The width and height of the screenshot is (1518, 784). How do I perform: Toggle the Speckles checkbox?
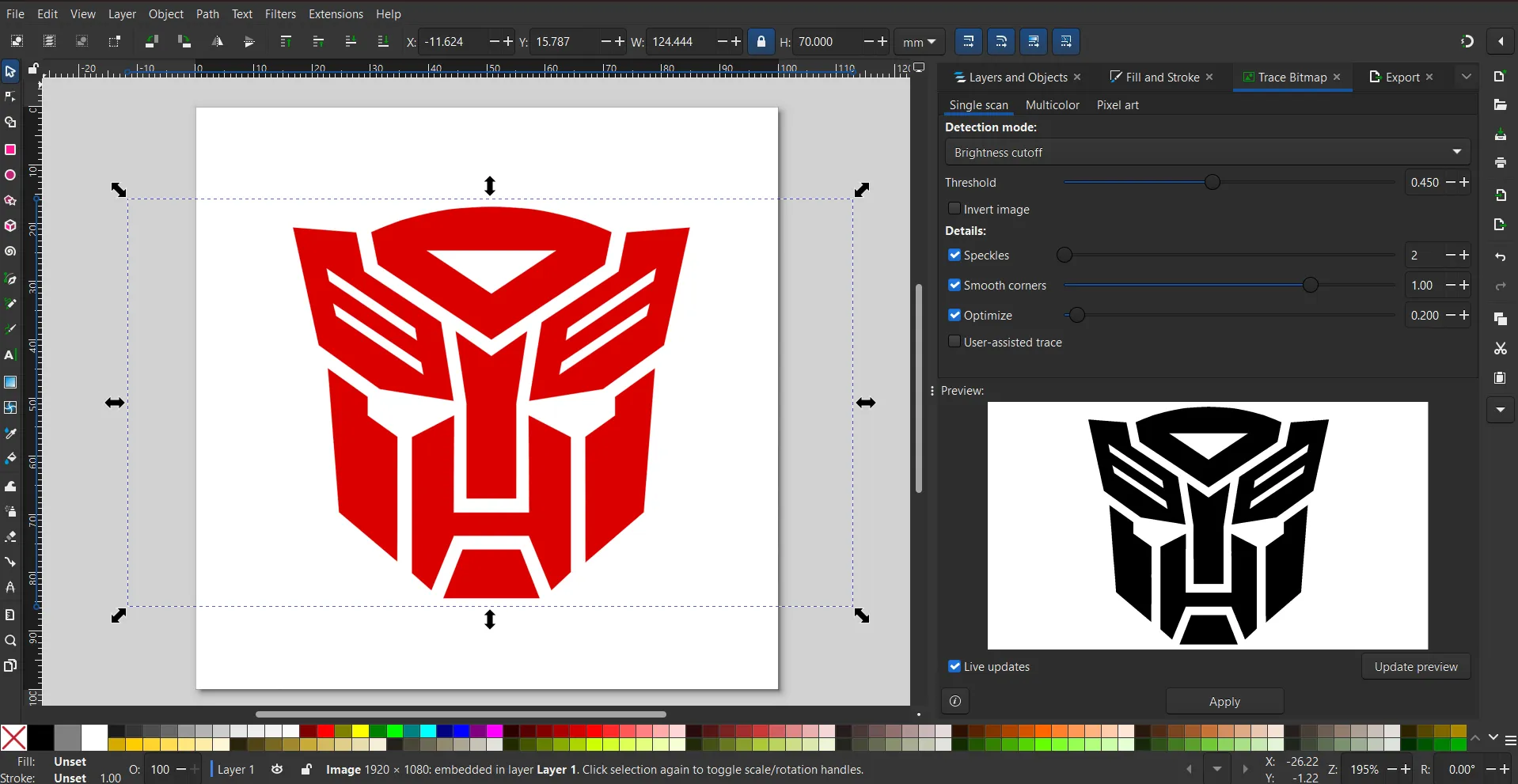[x=954, y=255]
